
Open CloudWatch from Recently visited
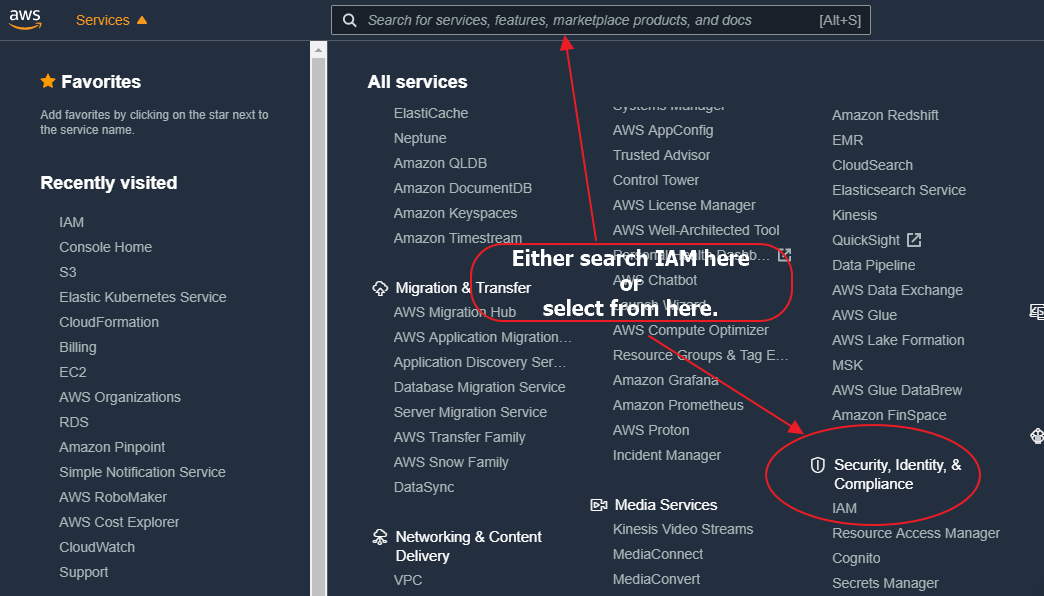pos(97,547)
